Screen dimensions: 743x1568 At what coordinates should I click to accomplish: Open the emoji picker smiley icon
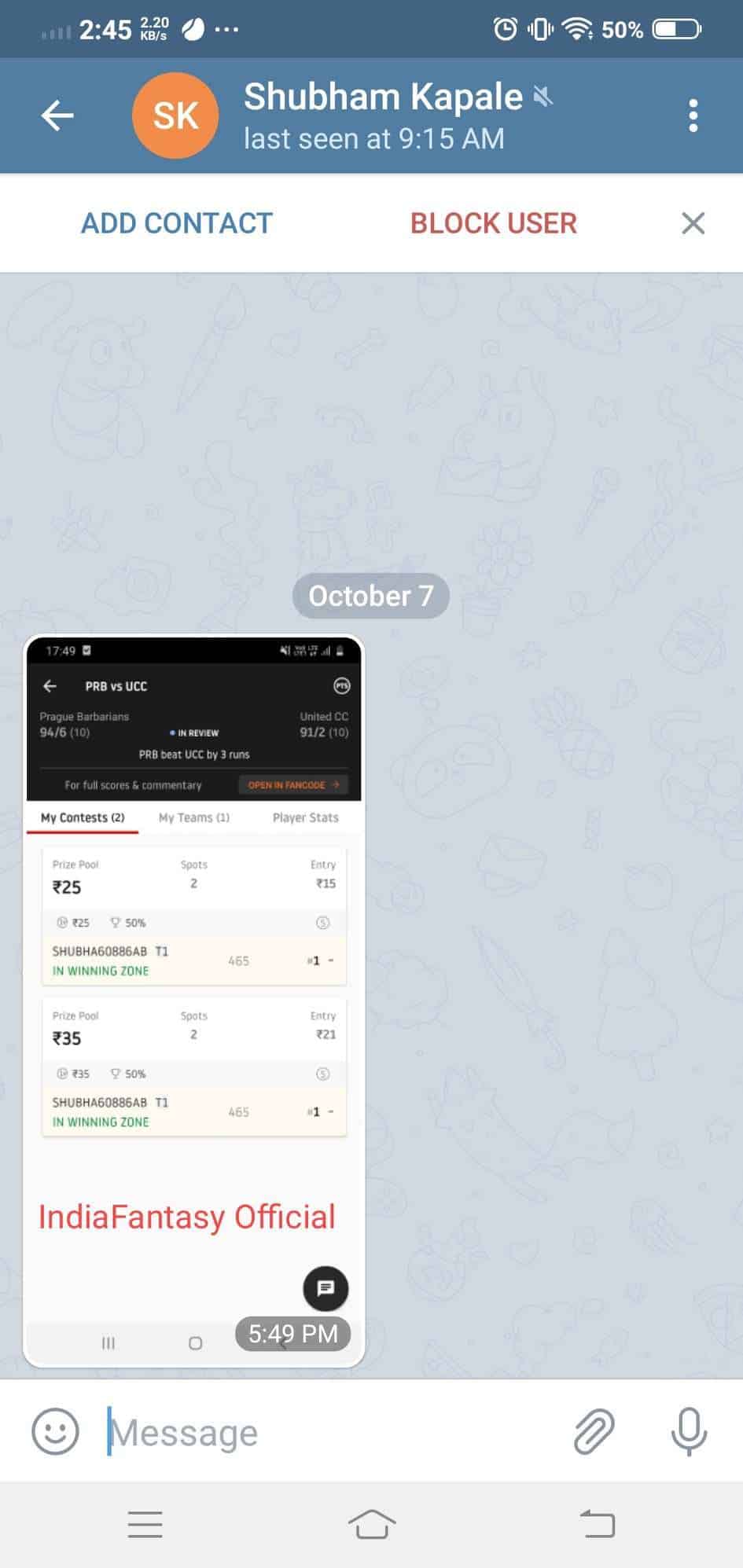tap(55, 1431)
